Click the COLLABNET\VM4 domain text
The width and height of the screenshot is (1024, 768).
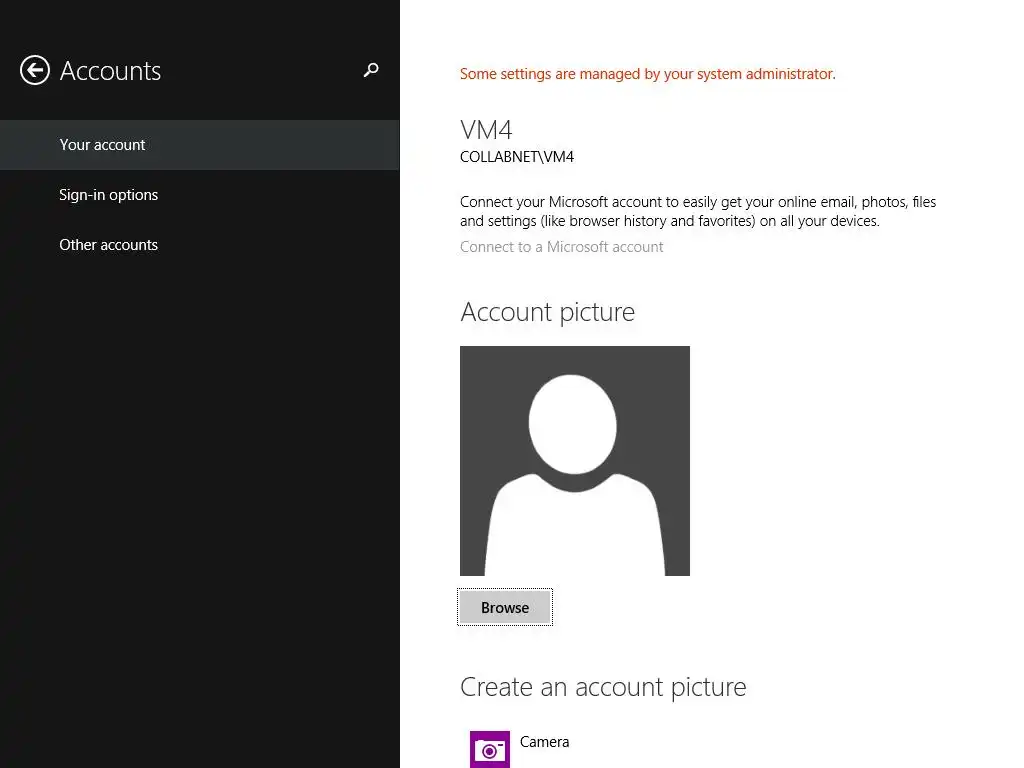516,157
